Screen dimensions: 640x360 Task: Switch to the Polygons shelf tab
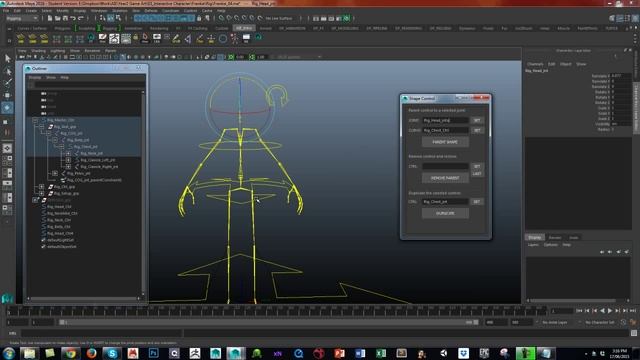click(x=62, y=29)
